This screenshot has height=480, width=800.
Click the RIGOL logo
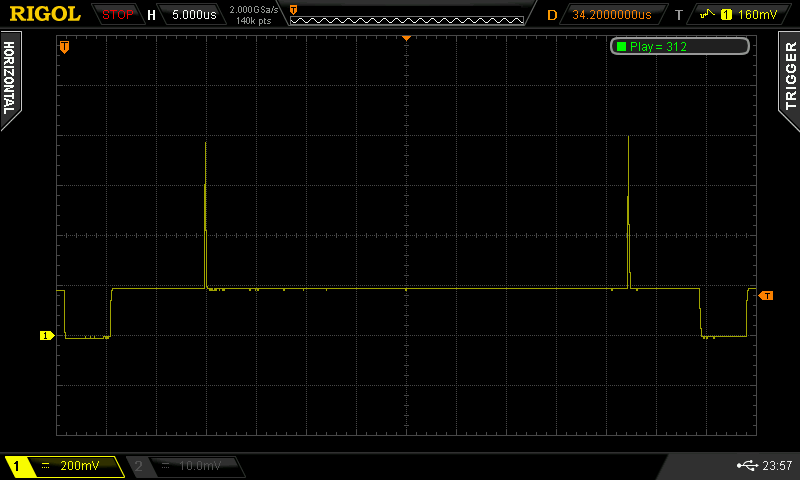pos(45,14)
